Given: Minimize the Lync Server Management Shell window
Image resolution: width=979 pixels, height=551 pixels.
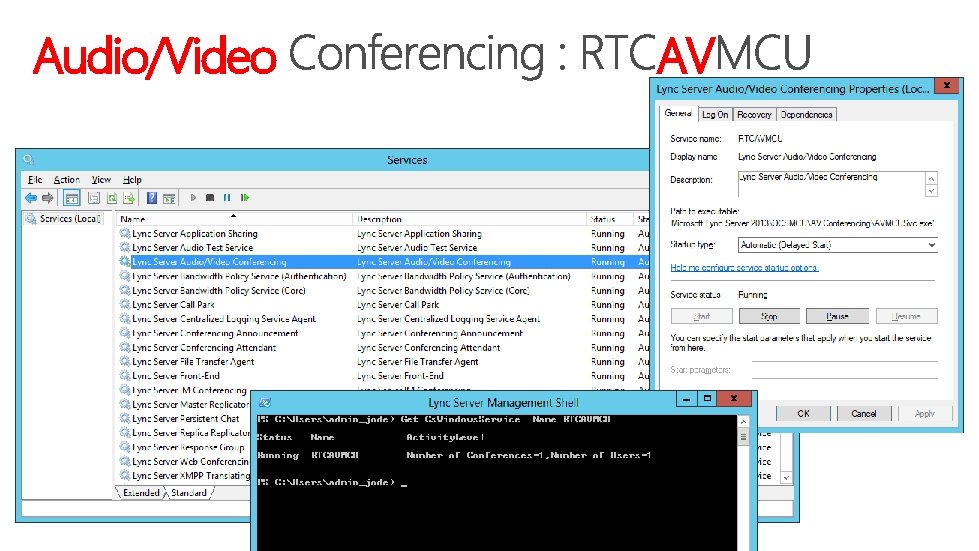Looking at the screenshot, I should point(686,398).
